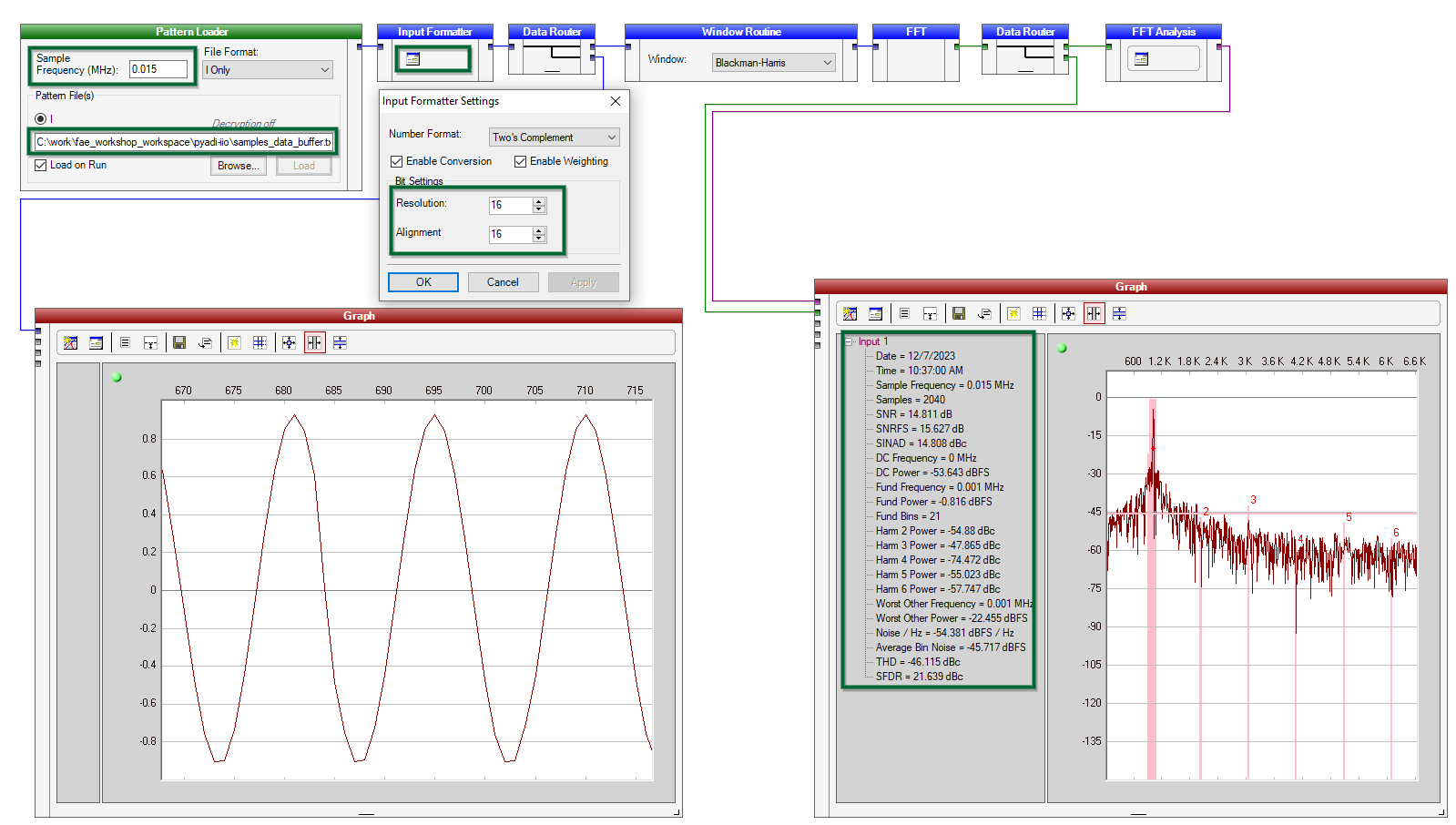
Task: Select the horizontal zoom tool in the FFT graph toolbar
Action: [1094, 313]
